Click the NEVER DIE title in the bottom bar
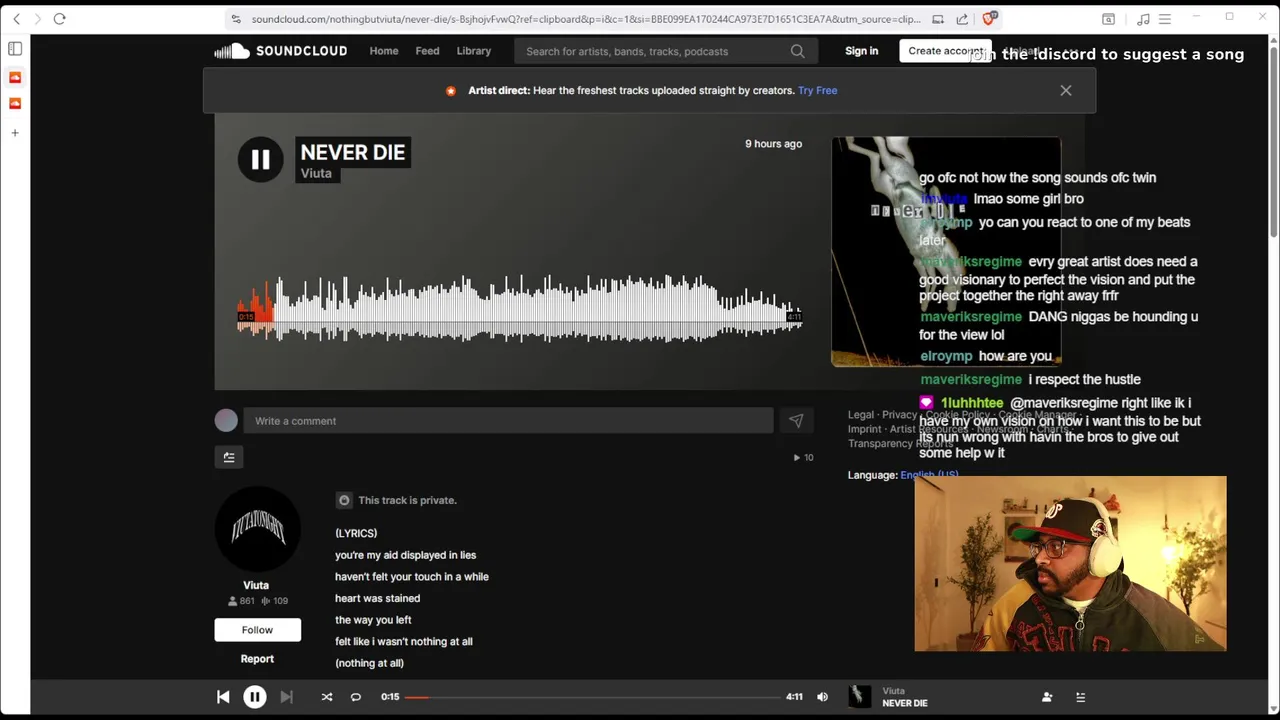This screenshot has width=1280, height=720. click(905, 703)
